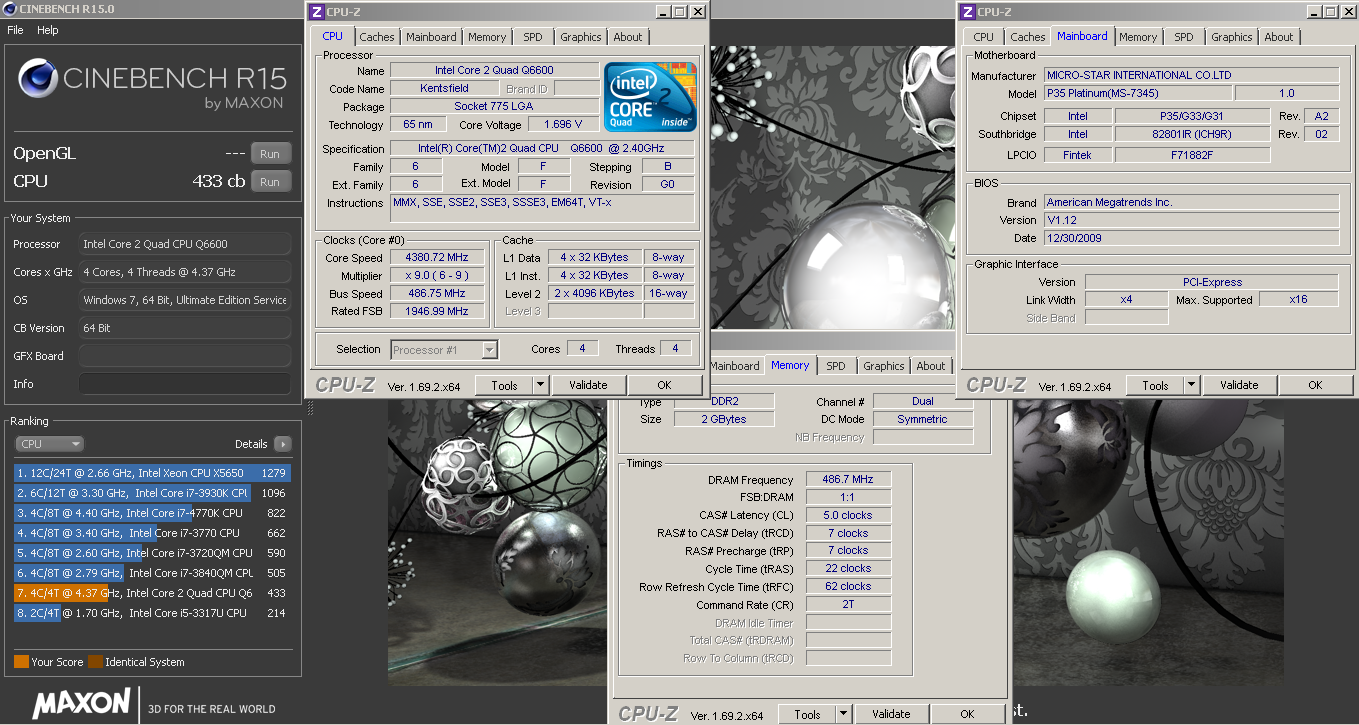
Task: Expand Tools dropdown arrow in Memory window
Action: click(x=843, y=714)
